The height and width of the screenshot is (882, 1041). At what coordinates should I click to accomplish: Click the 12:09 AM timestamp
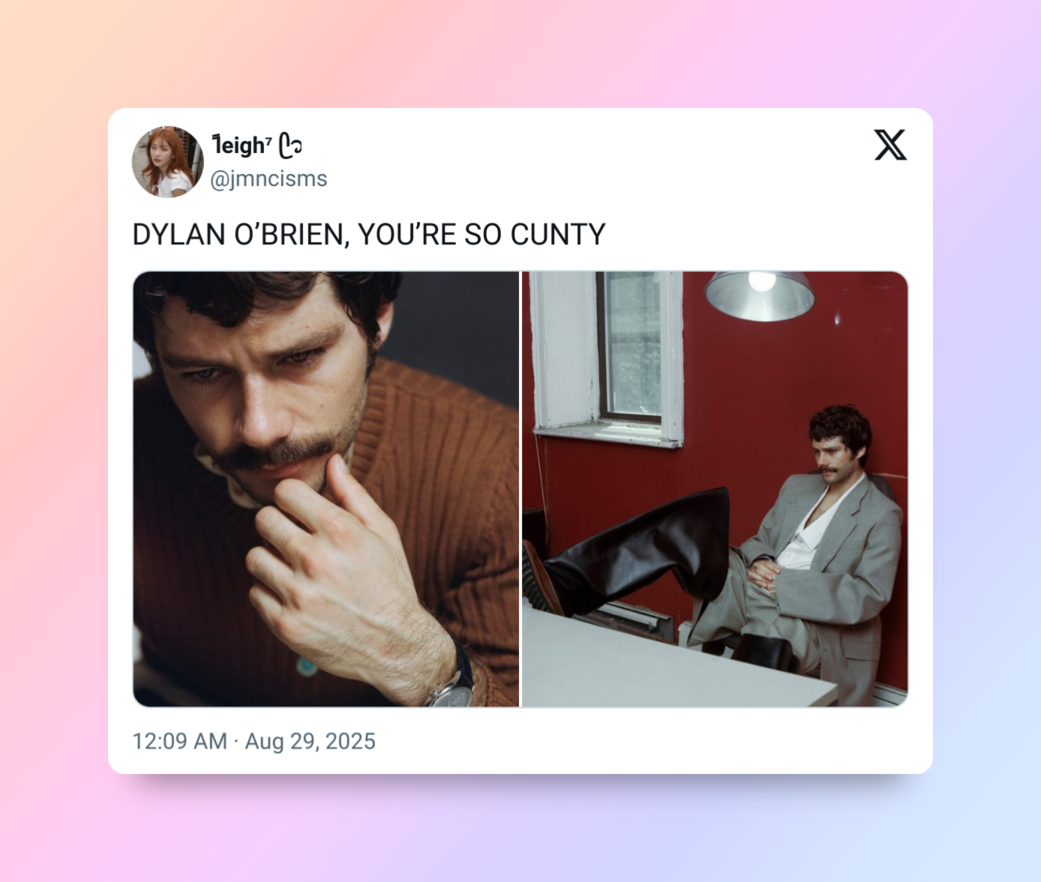click(179, 741)
